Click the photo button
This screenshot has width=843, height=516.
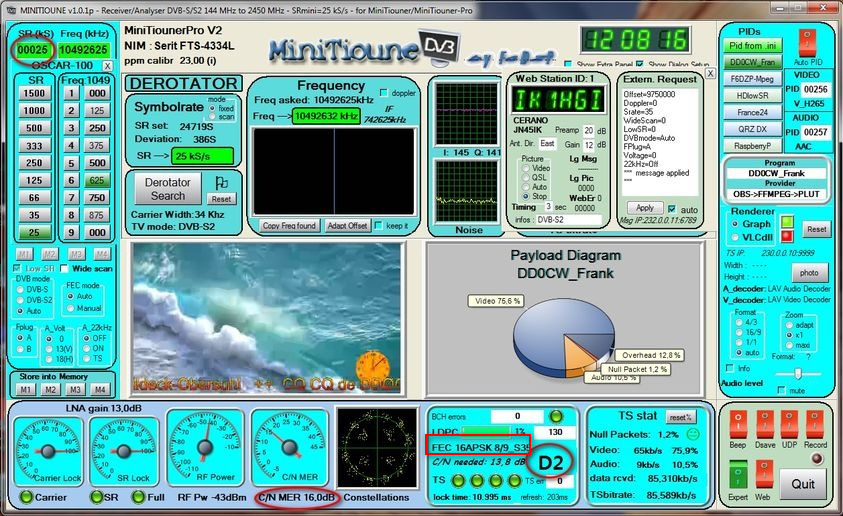coord(809,273)
